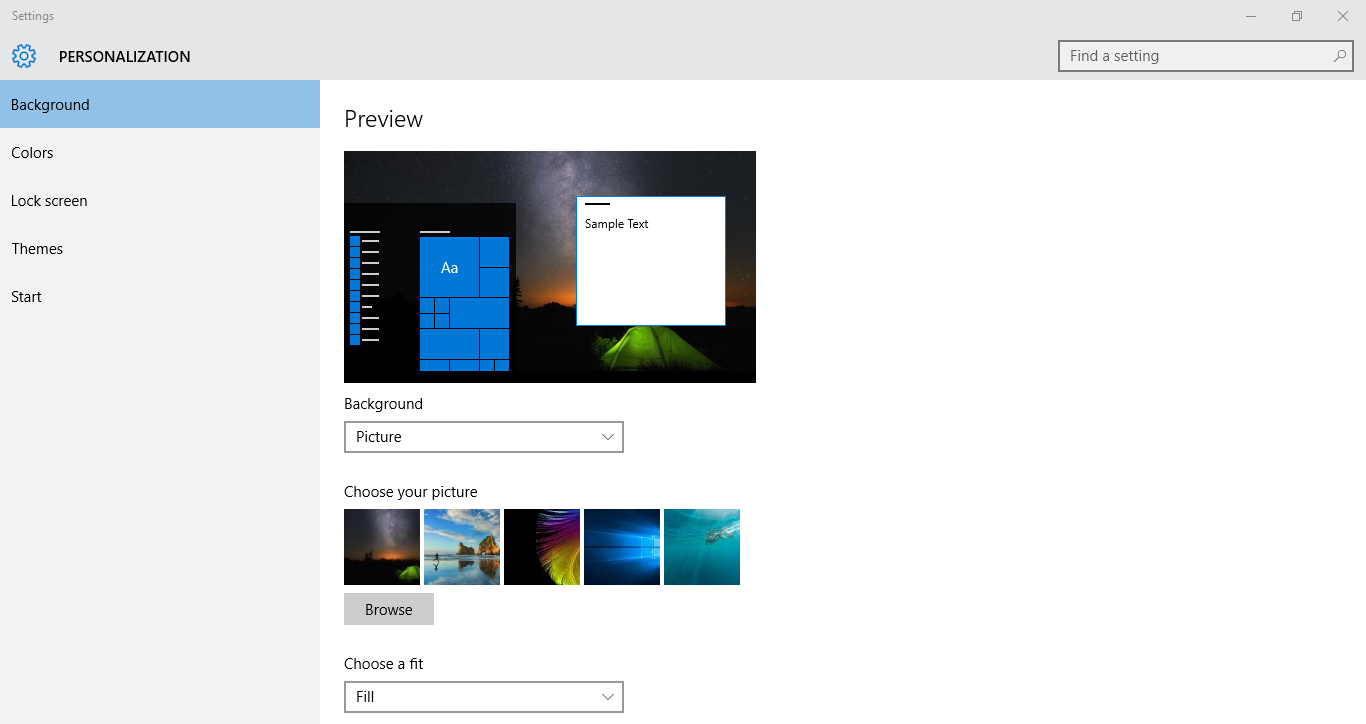
Task: Click the Preview heading text
Action: [x=384, y=119]
